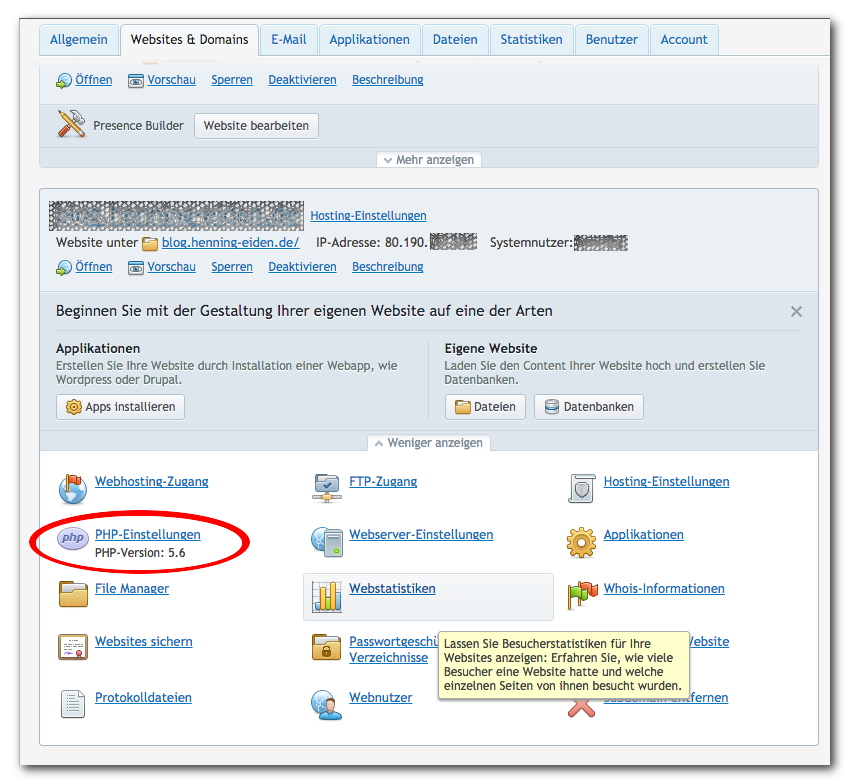Click the FTP-Zugang icon
The image size is (850, 784).
327,487
